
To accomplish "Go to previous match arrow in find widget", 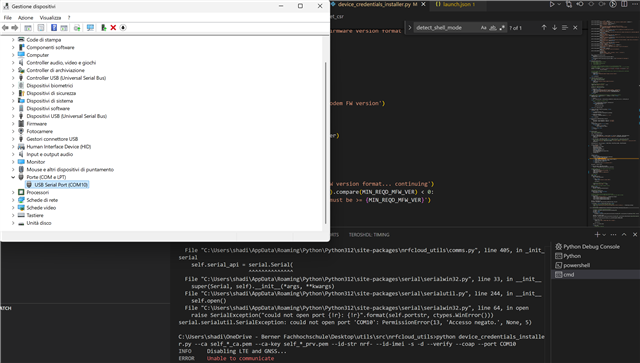I will pyautogui.click(x=544, y=28).
